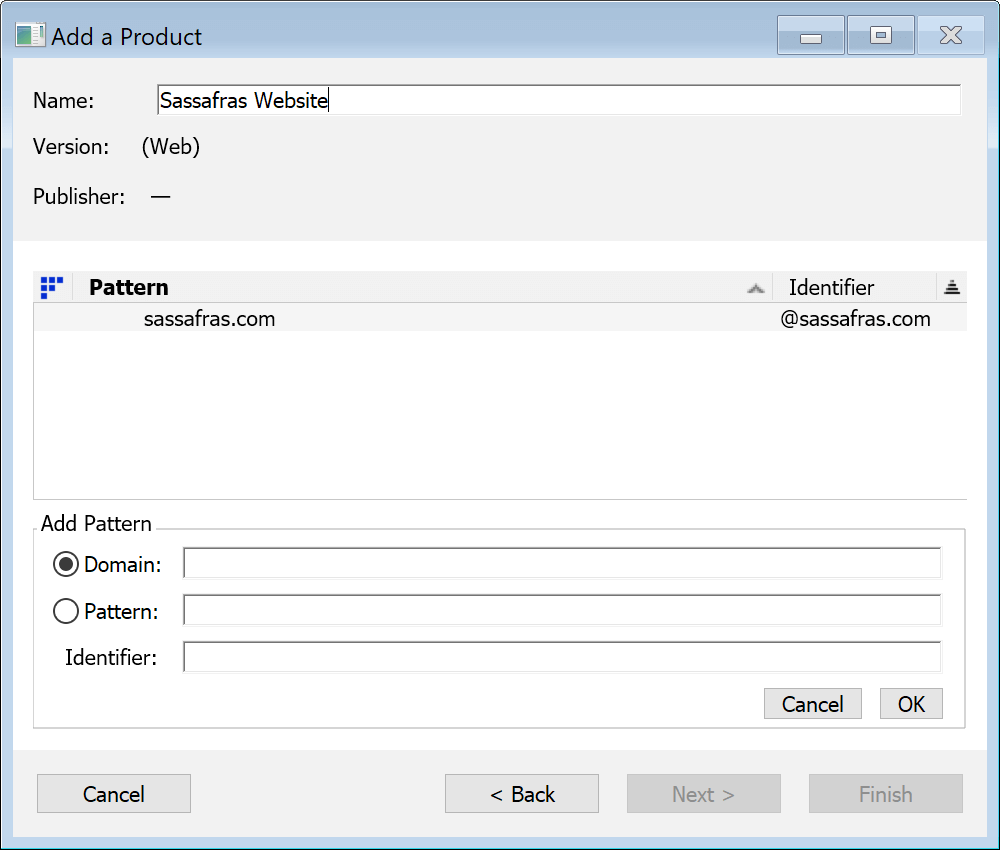1000x850 pixels.
Task: Select the sassafras.com pattern row
Action: pos(400,318)
